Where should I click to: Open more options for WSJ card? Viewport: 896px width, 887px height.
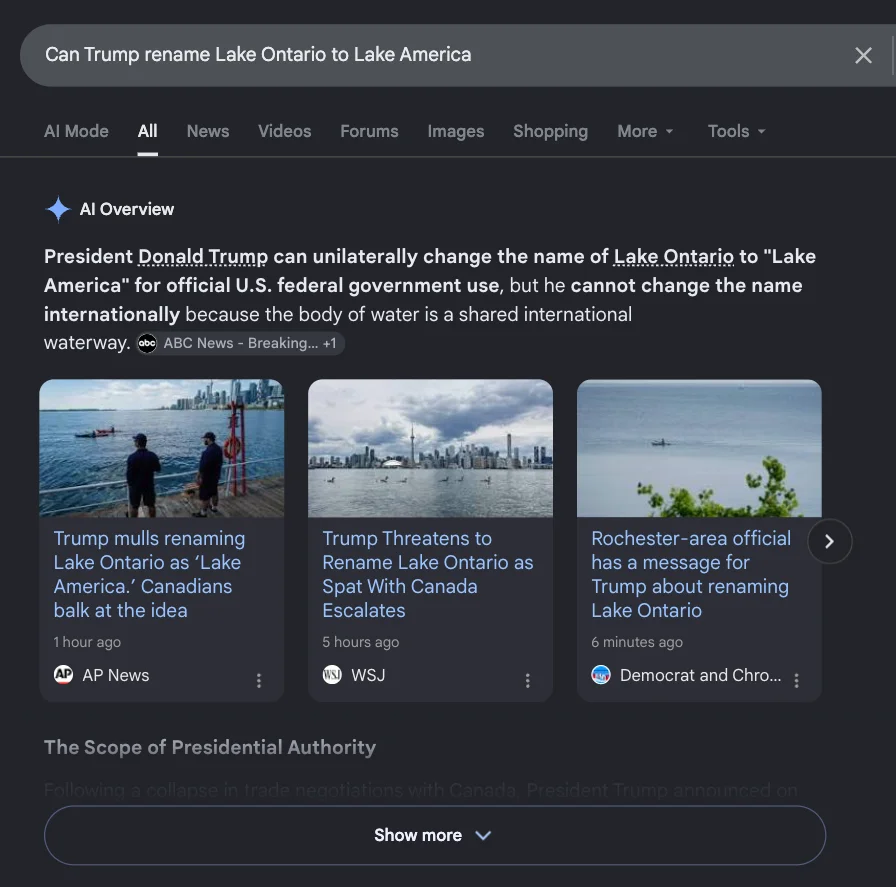point(527,680)
